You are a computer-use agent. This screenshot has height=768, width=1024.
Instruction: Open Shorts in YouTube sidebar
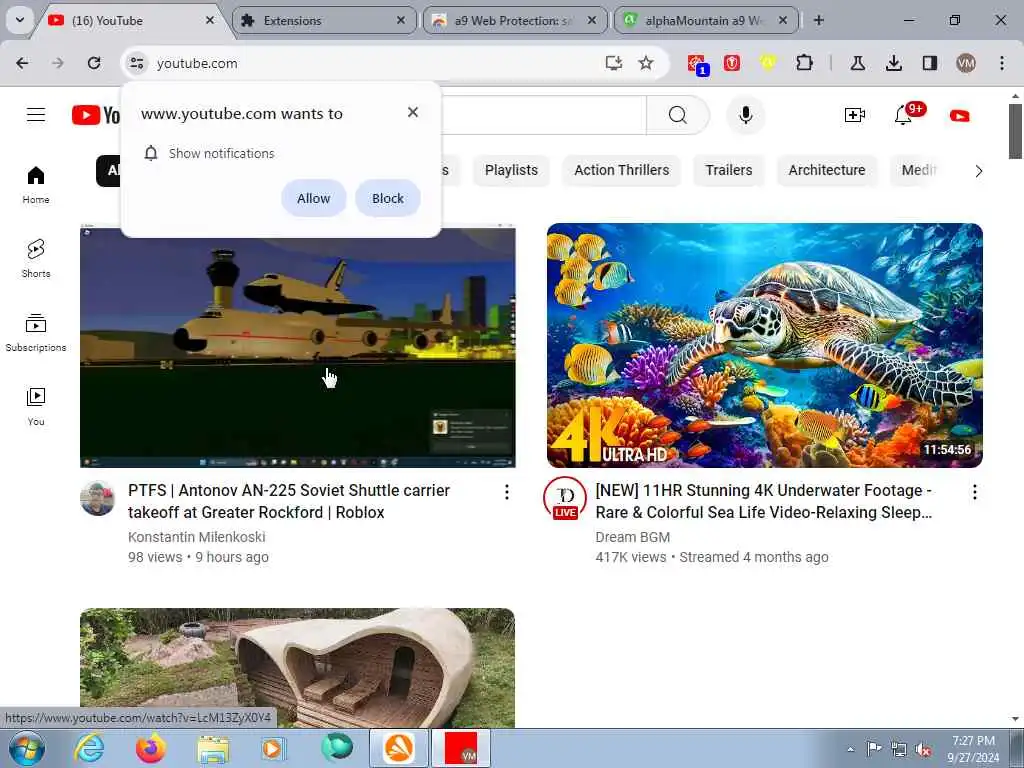(36, 259)
